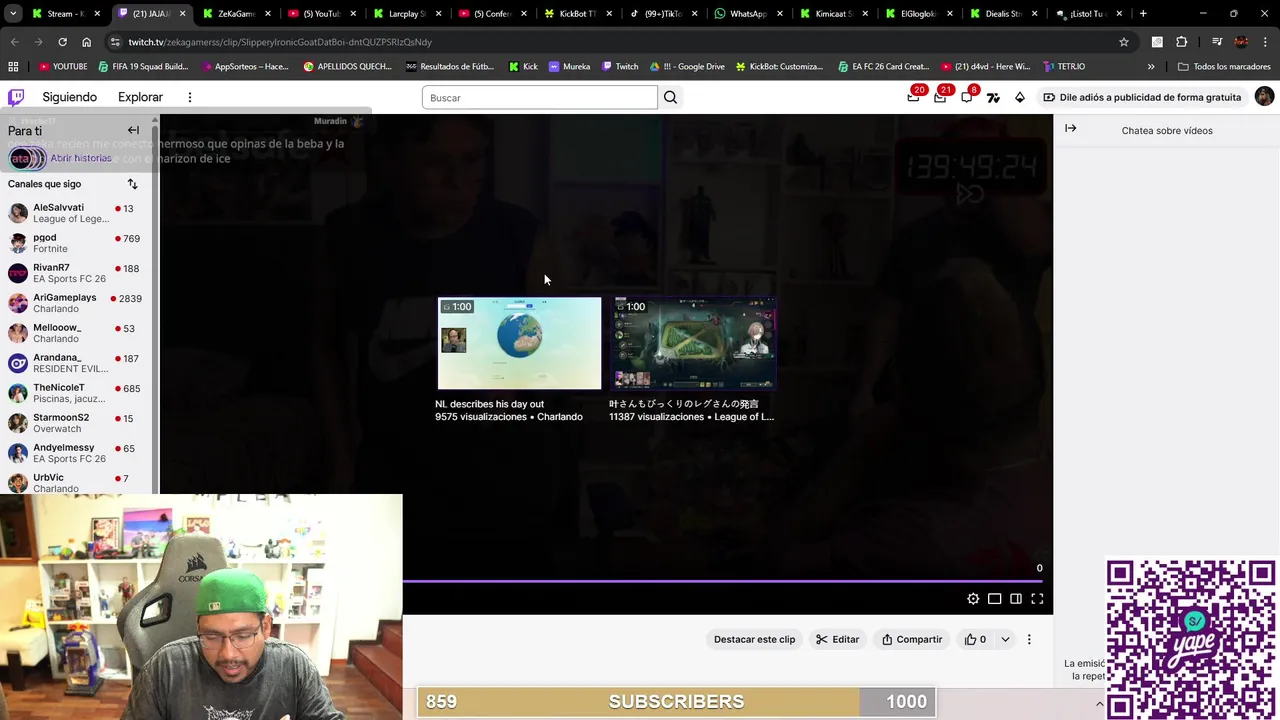Open the clip three-dot options menu

coord(1029,639)
